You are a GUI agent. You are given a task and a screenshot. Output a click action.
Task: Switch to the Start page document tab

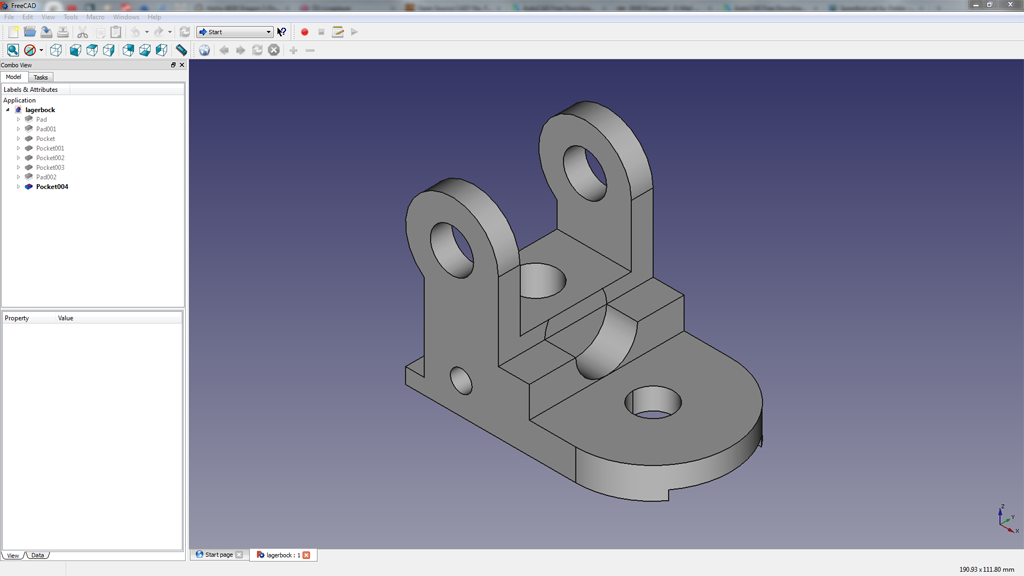(219, 554)
